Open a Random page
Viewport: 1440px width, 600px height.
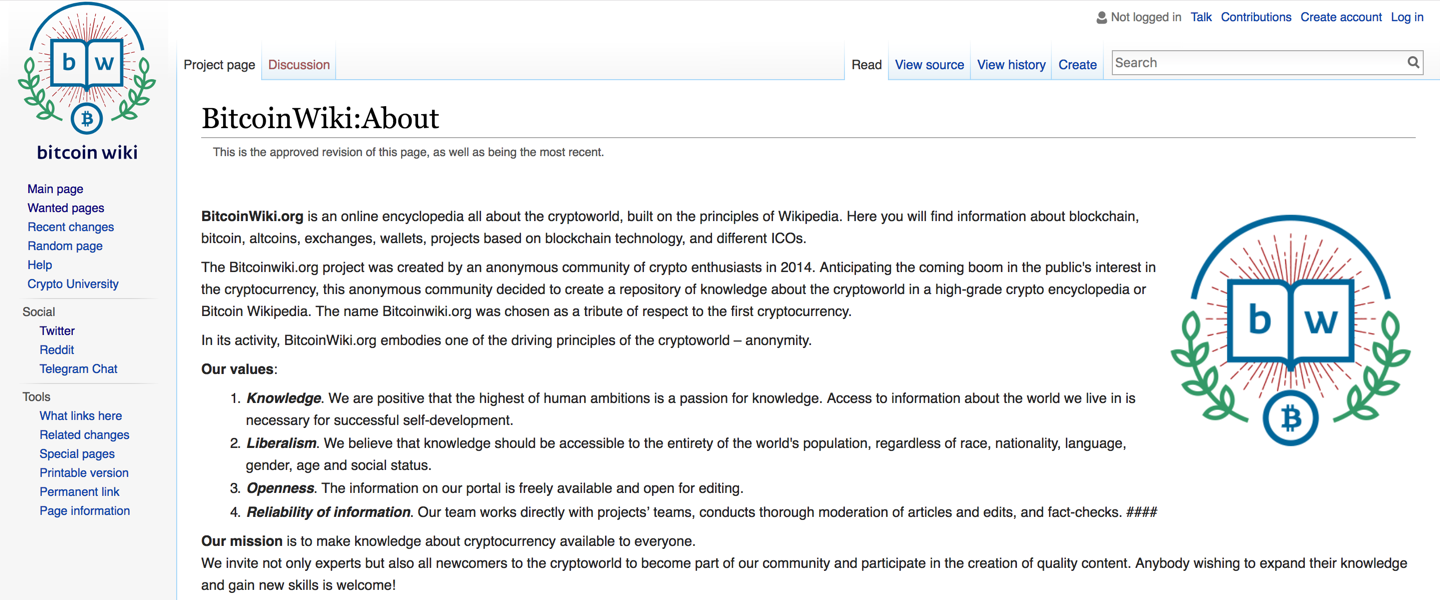(64, 245)
